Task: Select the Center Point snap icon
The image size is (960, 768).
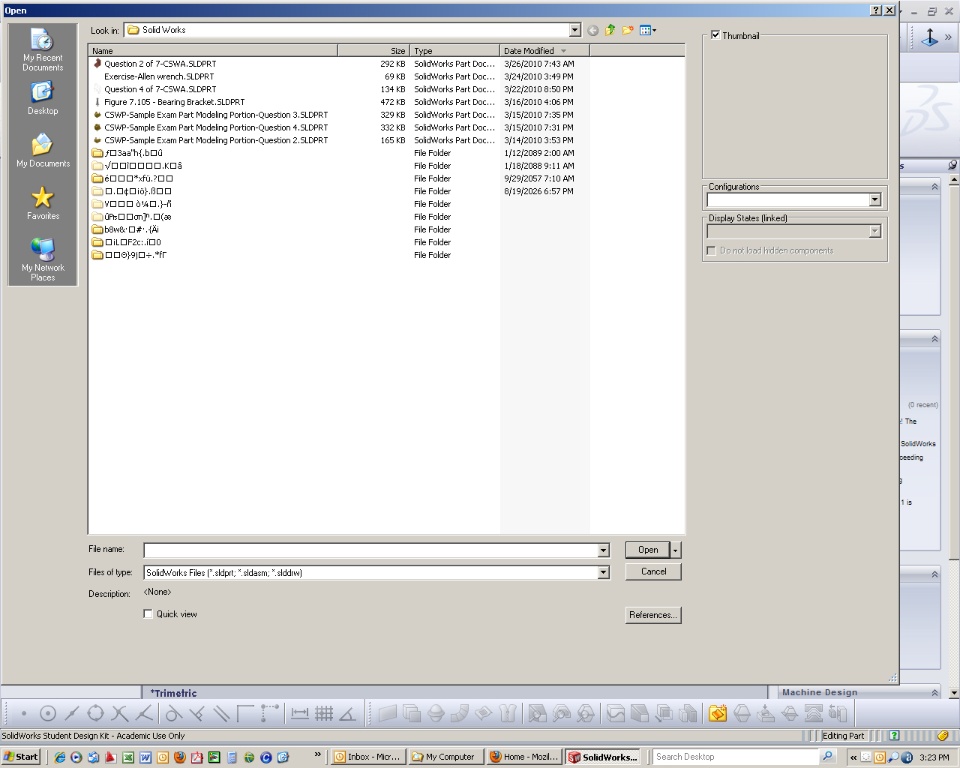Action: tap(48, 713)
